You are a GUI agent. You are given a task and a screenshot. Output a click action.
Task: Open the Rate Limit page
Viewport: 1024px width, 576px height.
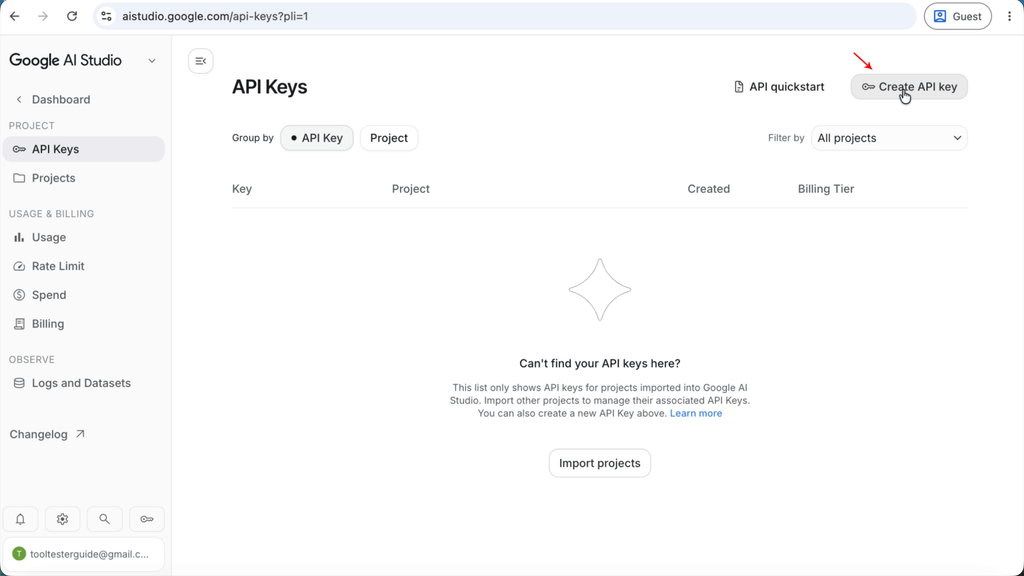click(84, 266)
